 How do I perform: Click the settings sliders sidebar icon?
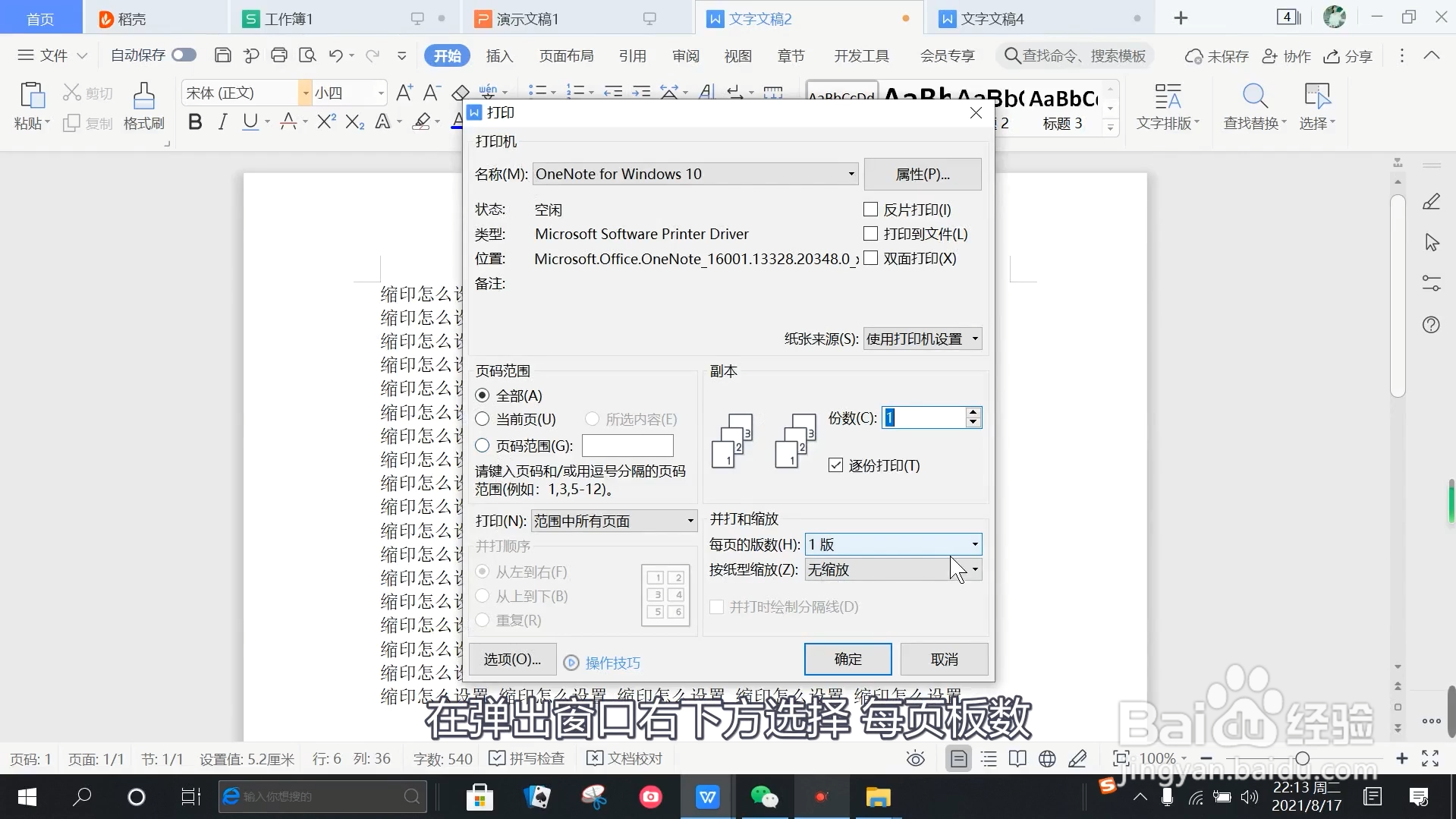tap(1431, 283)
